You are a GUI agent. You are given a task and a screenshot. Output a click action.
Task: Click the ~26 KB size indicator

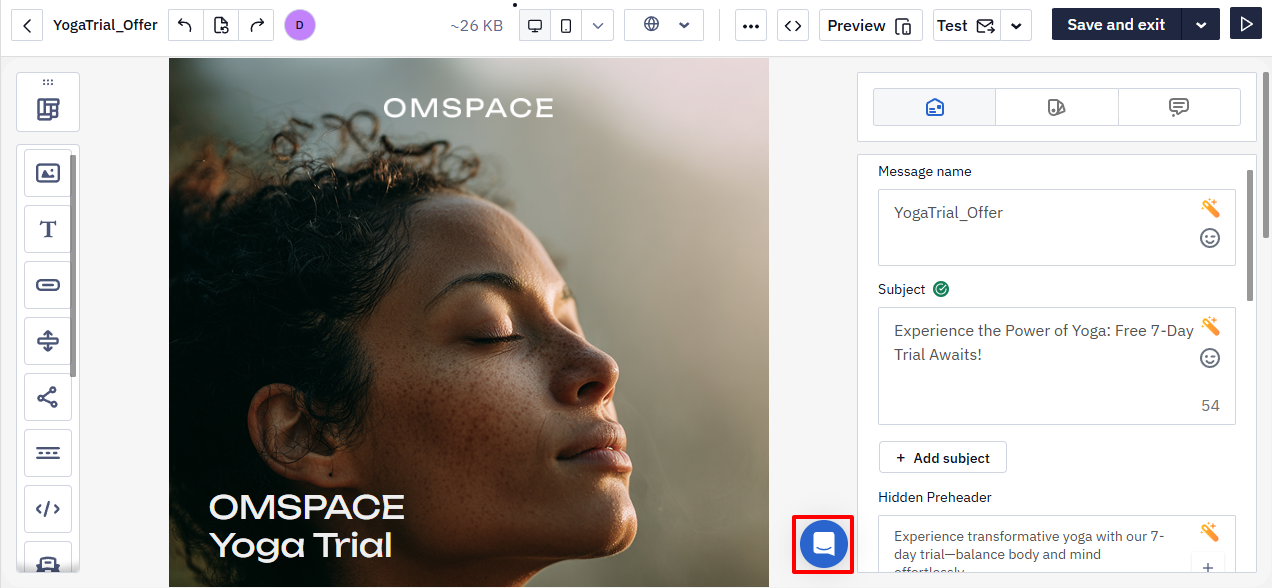(477, 25)
